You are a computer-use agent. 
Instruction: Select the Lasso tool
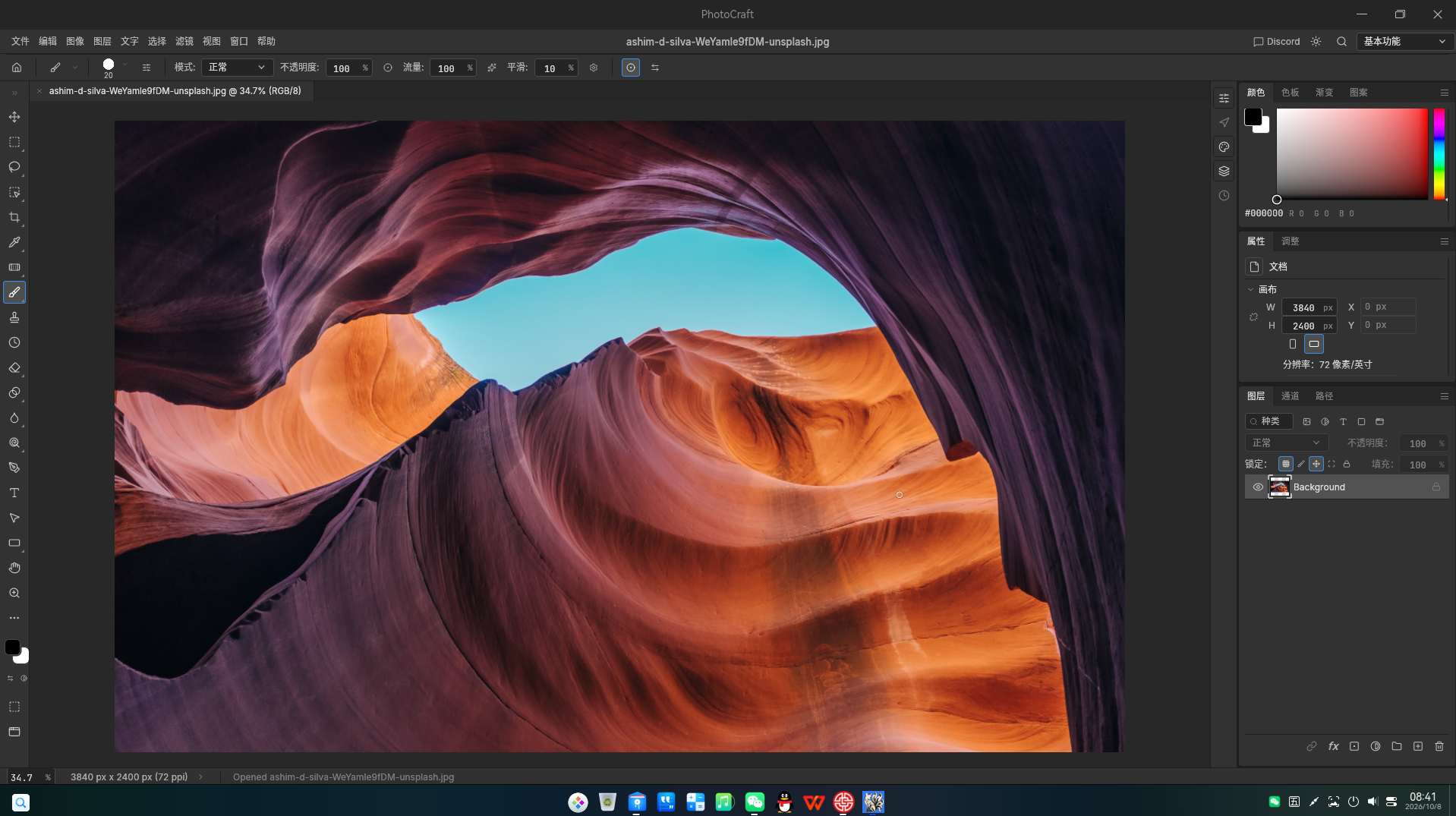click(14, 167)
